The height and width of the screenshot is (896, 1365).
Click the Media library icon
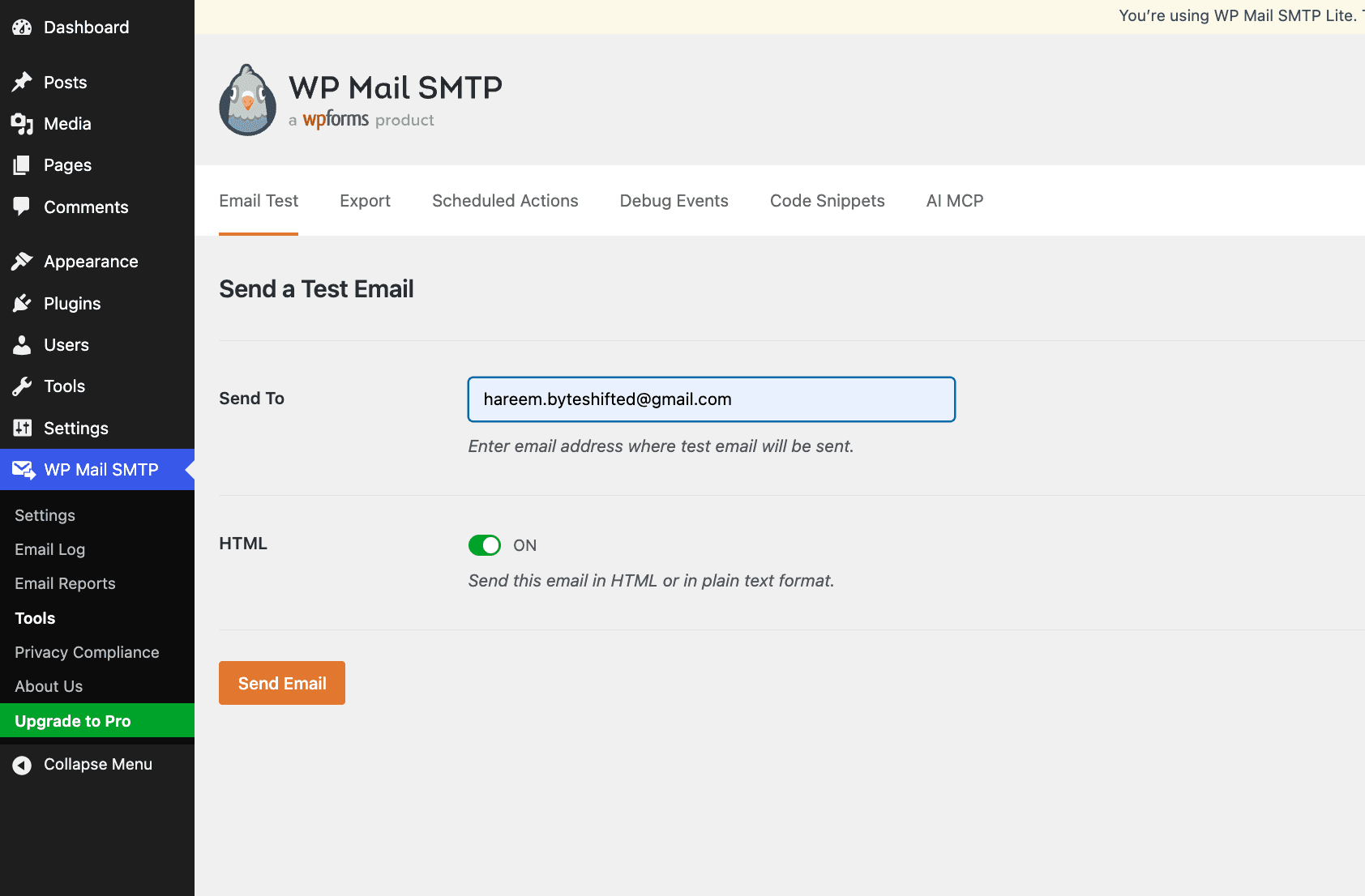click(x=22, y=124)
